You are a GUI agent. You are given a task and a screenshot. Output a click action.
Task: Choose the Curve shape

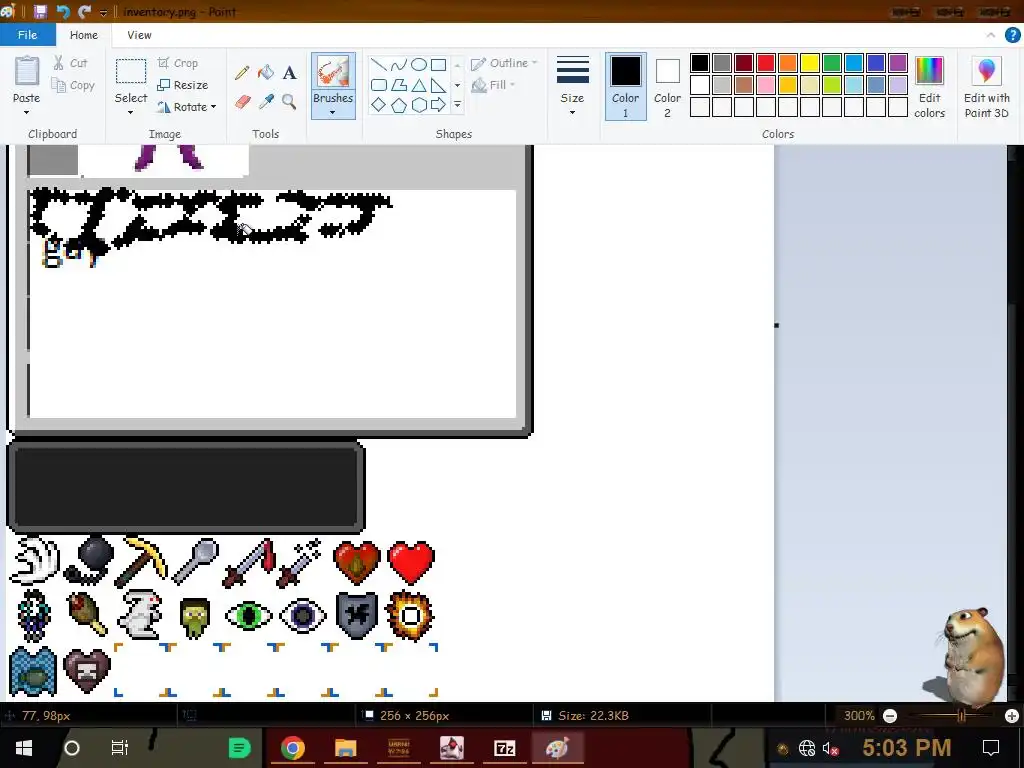pyautogui.click(x=398, y=65)
